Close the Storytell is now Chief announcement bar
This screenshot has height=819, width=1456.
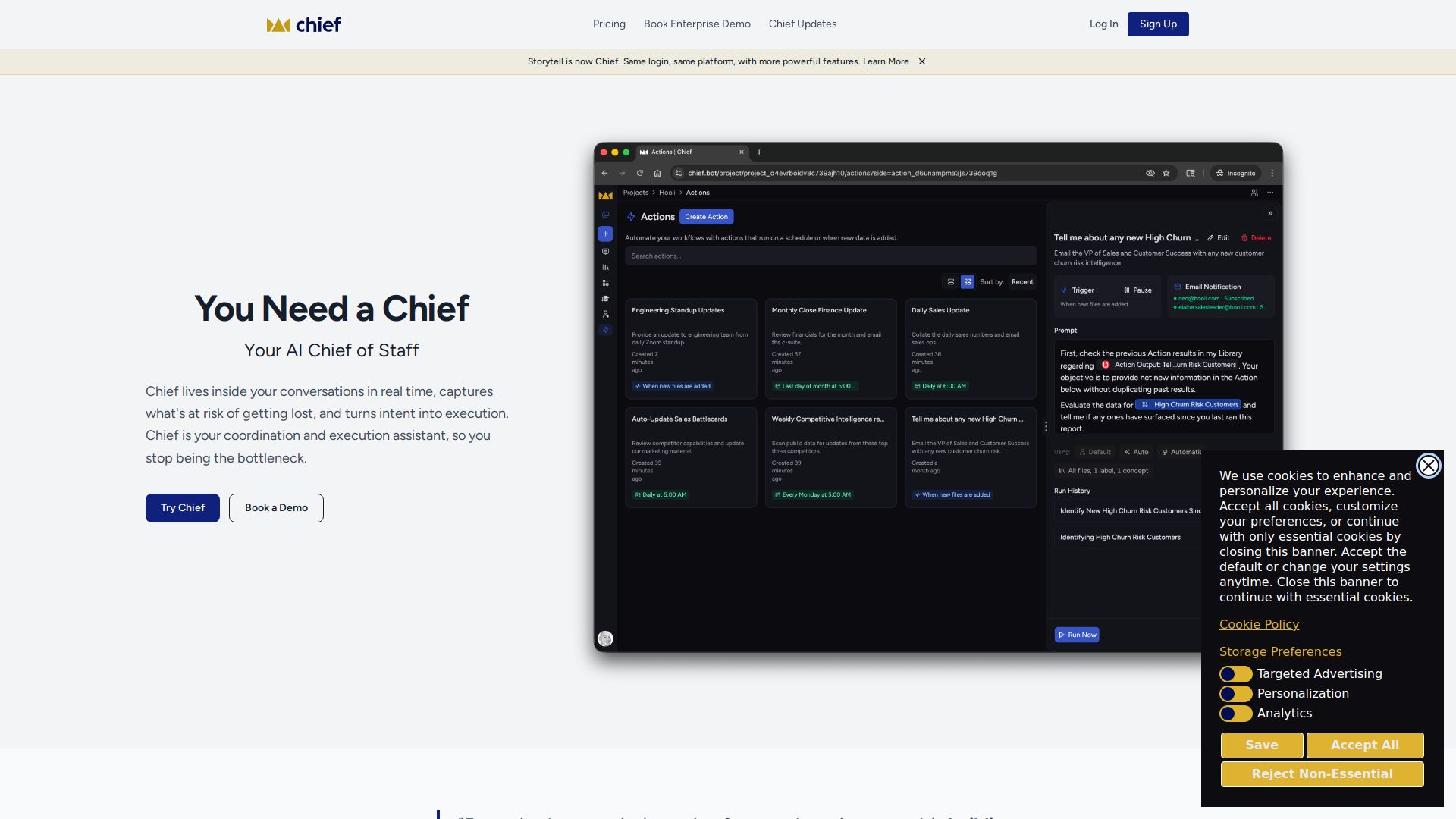pyautogui.click(x=922, y=61)
